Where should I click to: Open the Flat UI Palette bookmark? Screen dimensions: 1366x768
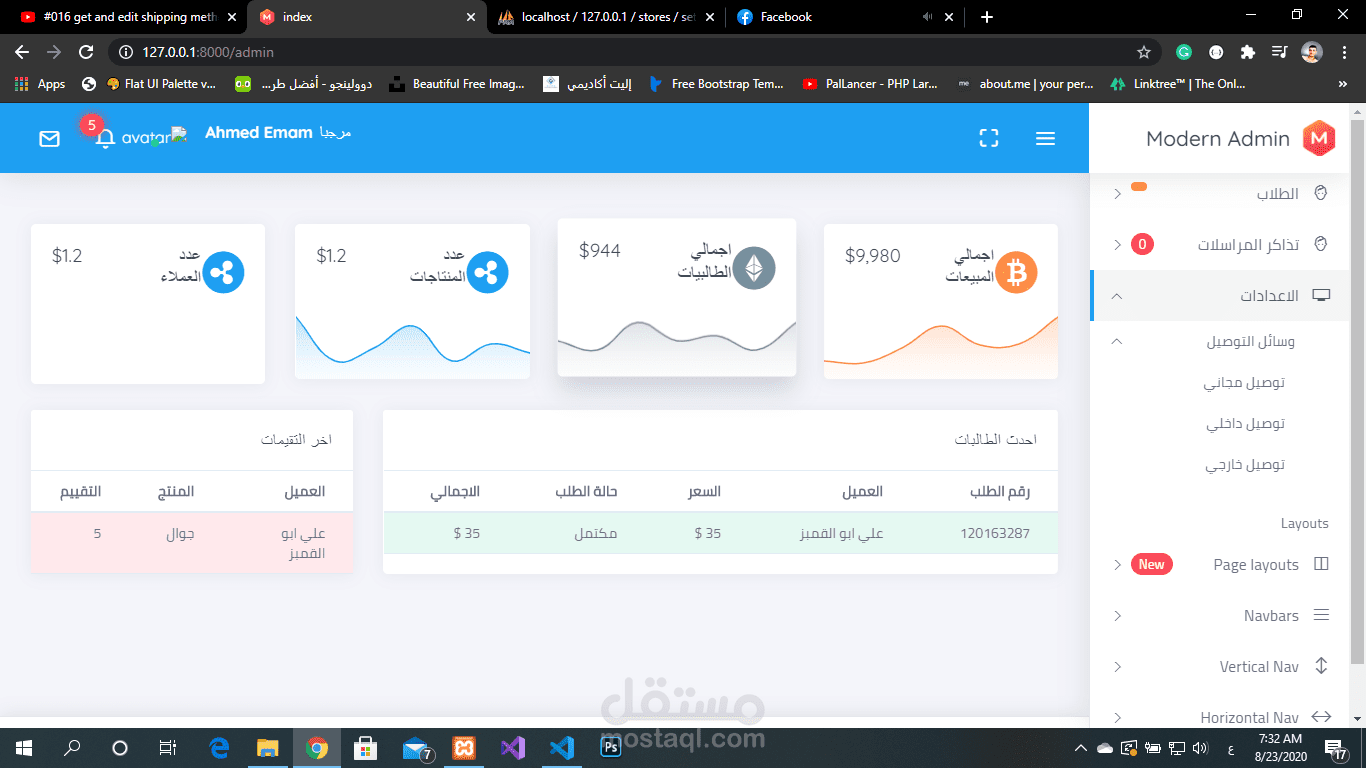161,84
